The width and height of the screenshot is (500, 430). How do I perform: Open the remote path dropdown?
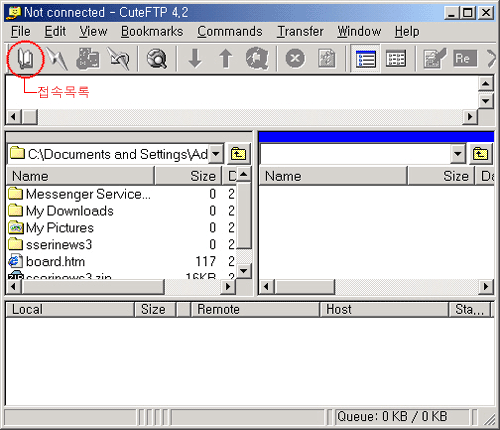(x=458, y=154)
